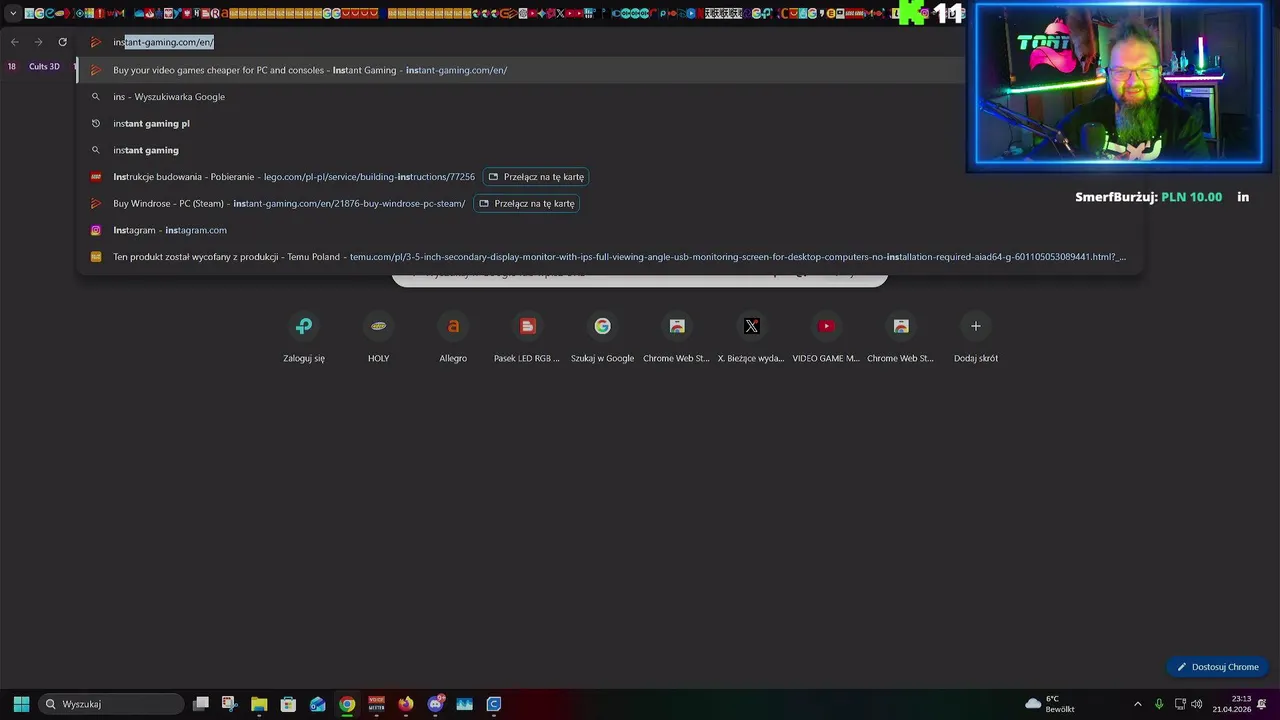Open the clock showing 23:13 21.04.2026

[1232, 704]
